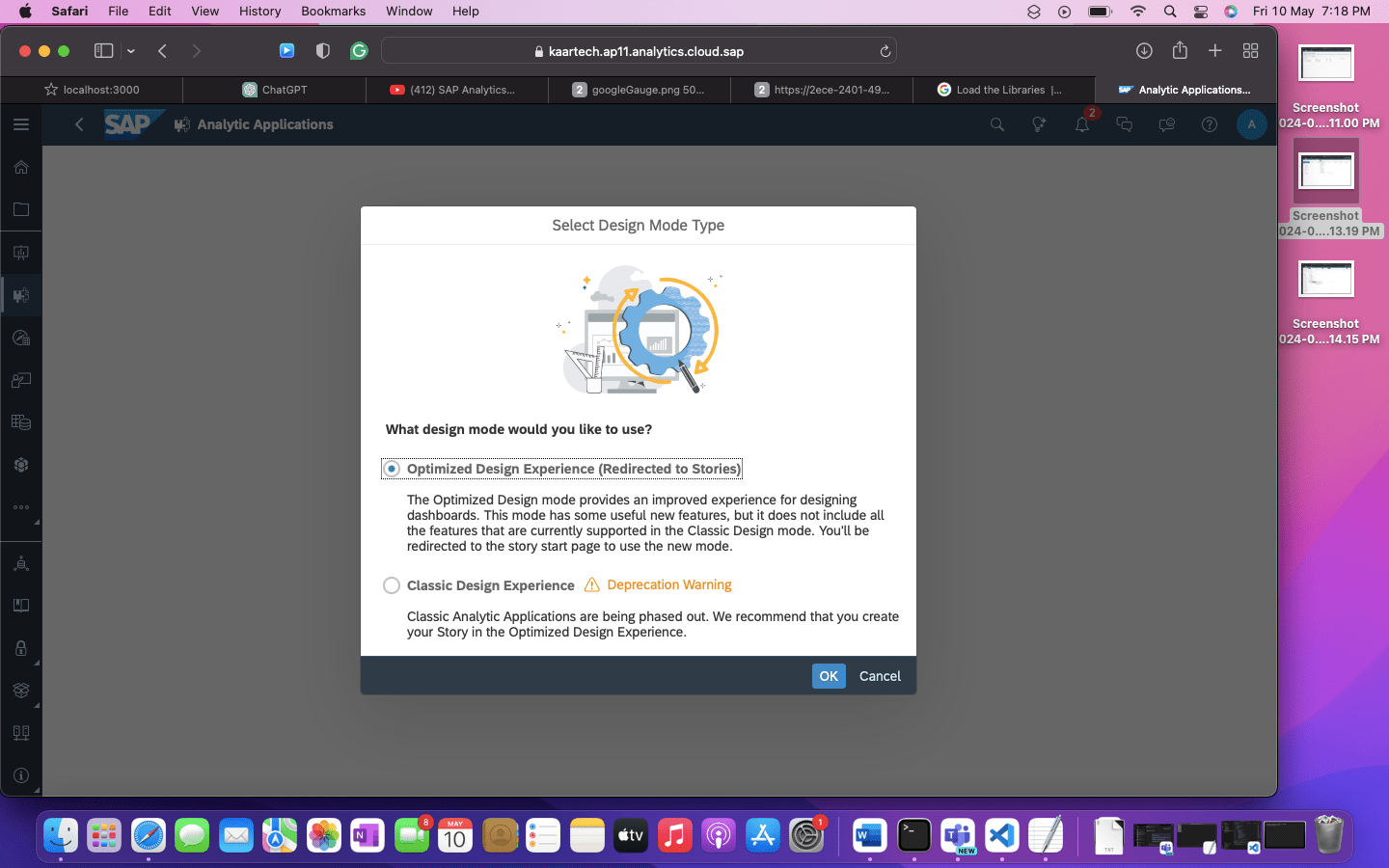Open Files folder icon in sidebar
Viewport: 1389px width, 868px height.
point(21,209)
